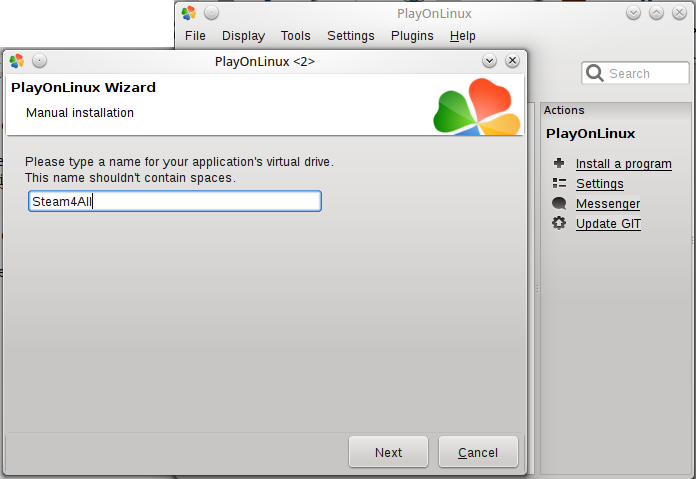Open the File menu
This screenshot has width=696, height=479.
point(195,36)
